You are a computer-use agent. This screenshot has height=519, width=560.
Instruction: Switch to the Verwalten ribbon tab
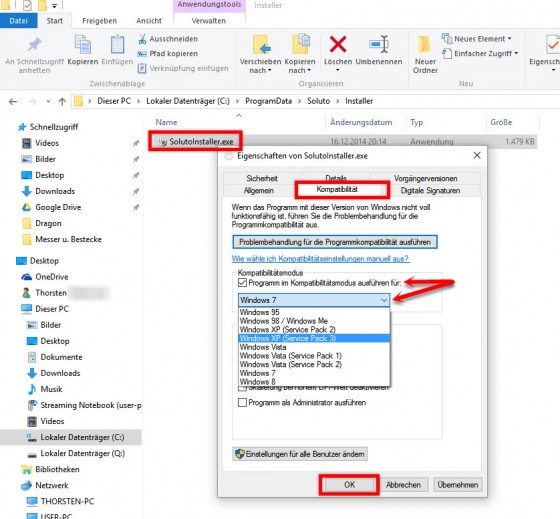coord(209,21)
